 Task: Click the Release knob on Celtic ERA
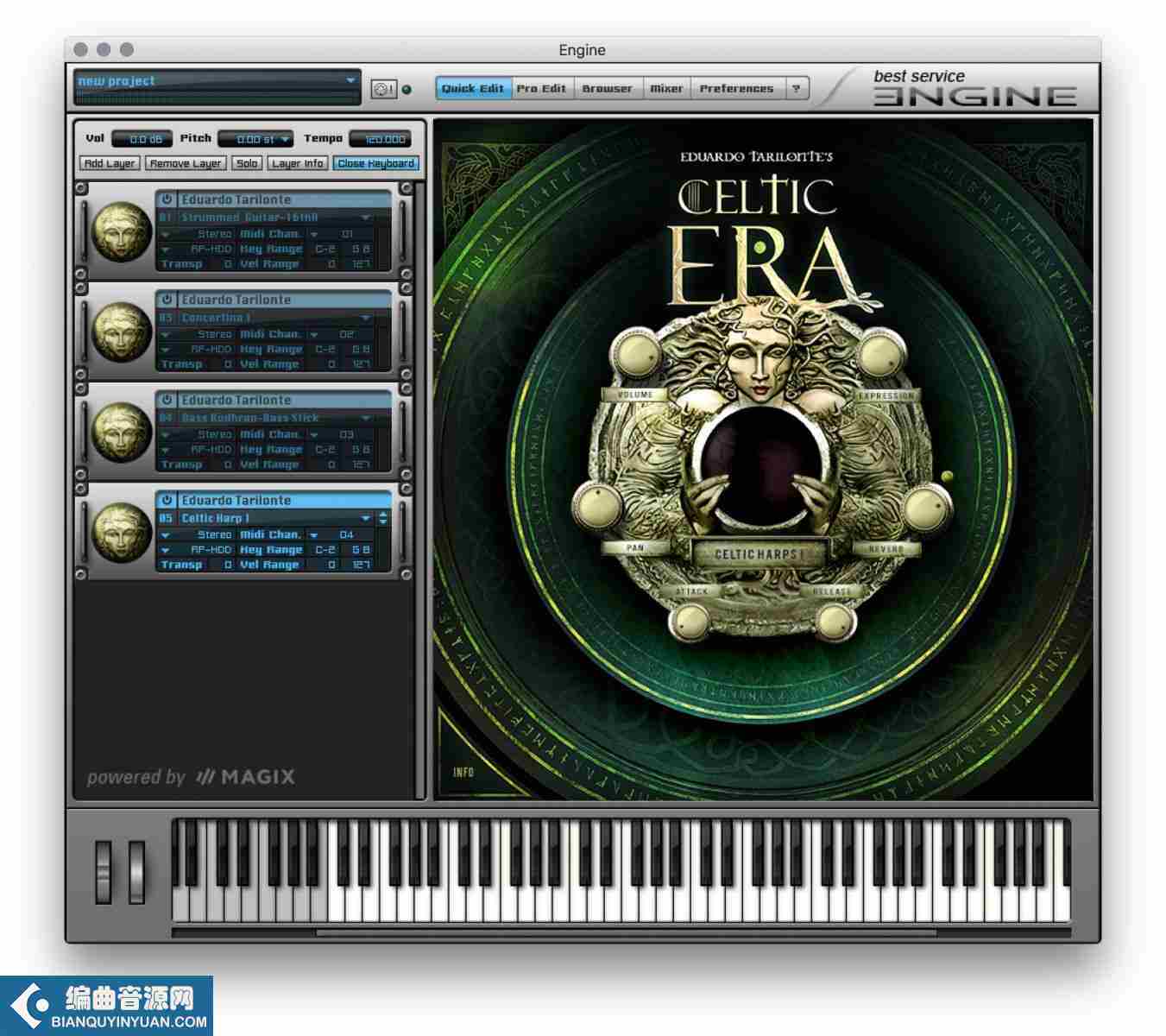834,622
